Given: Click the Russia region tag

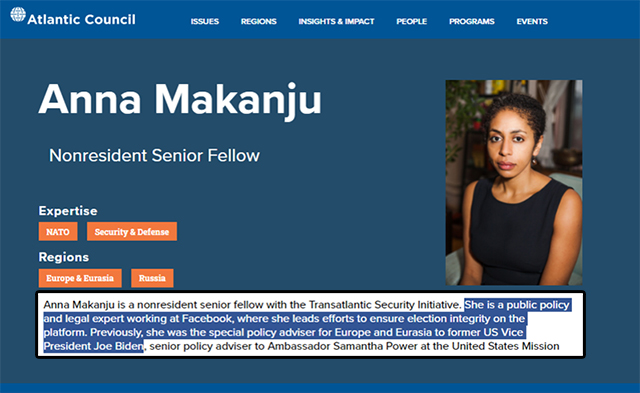Looking at the screenshot, I should pyautogui.click(x=152, y=278).
